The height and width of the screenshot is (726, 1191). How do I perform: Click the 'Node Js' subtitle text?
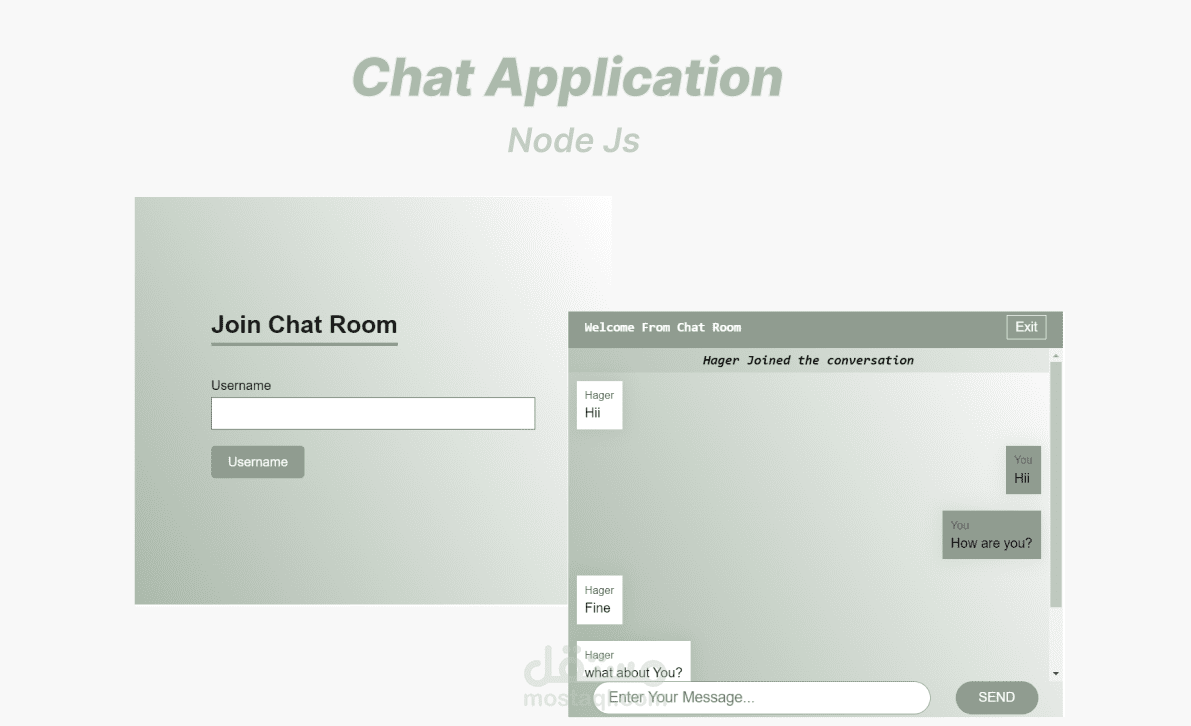point(573,140)
